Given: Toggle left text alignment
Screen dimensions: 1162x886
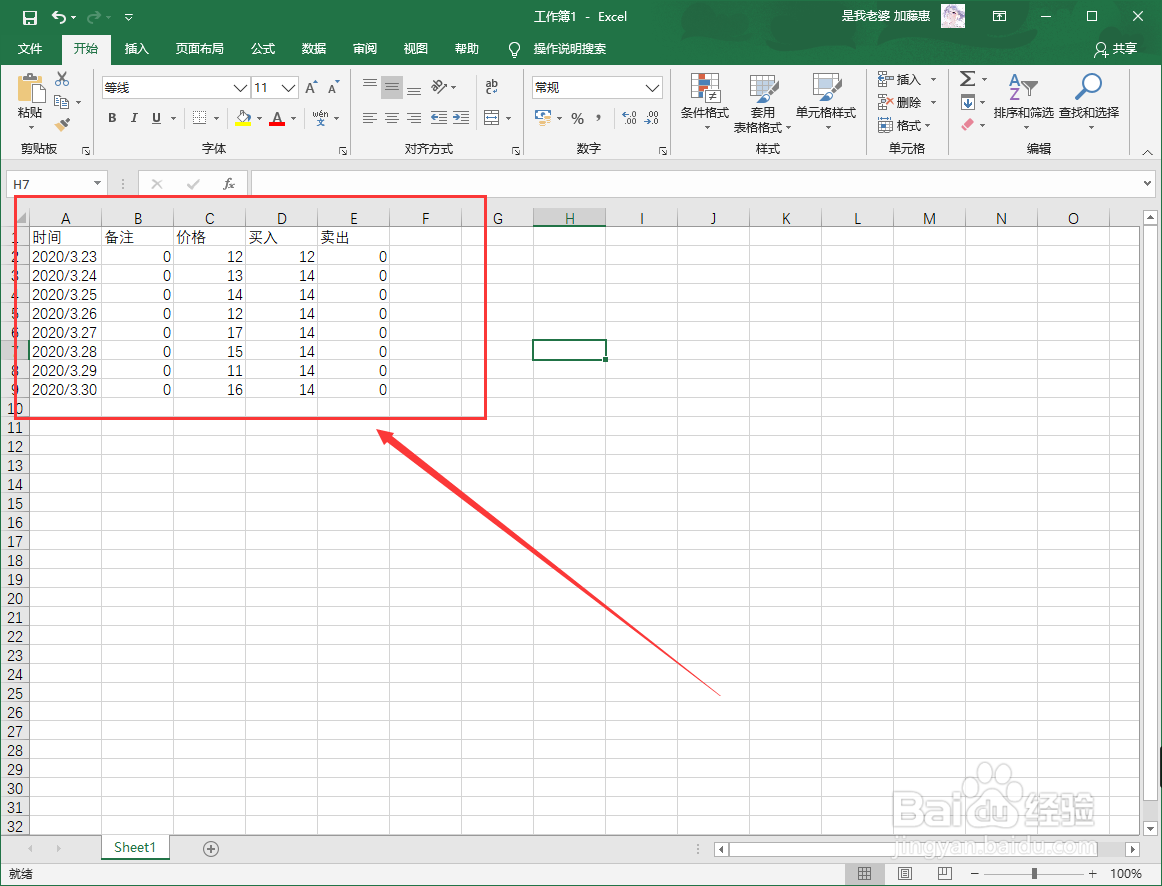Looking at the screenshot, I should [370, 118].
